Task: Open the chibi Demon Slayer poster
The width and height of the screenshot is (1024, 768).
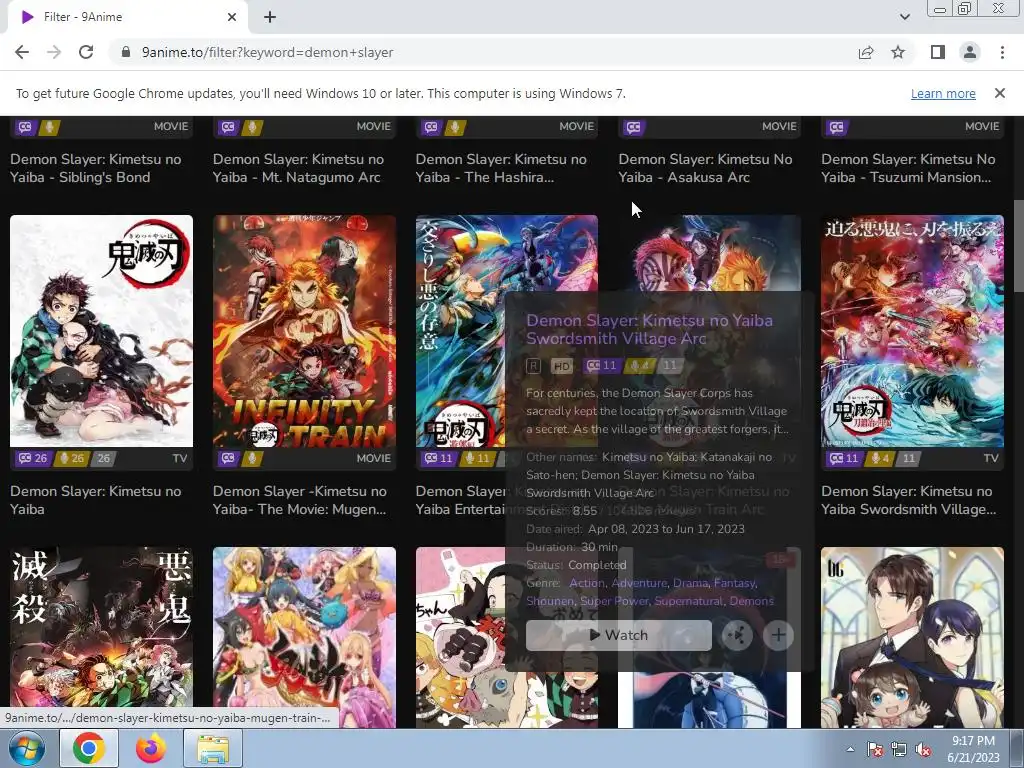Action: tap(460, 637)
